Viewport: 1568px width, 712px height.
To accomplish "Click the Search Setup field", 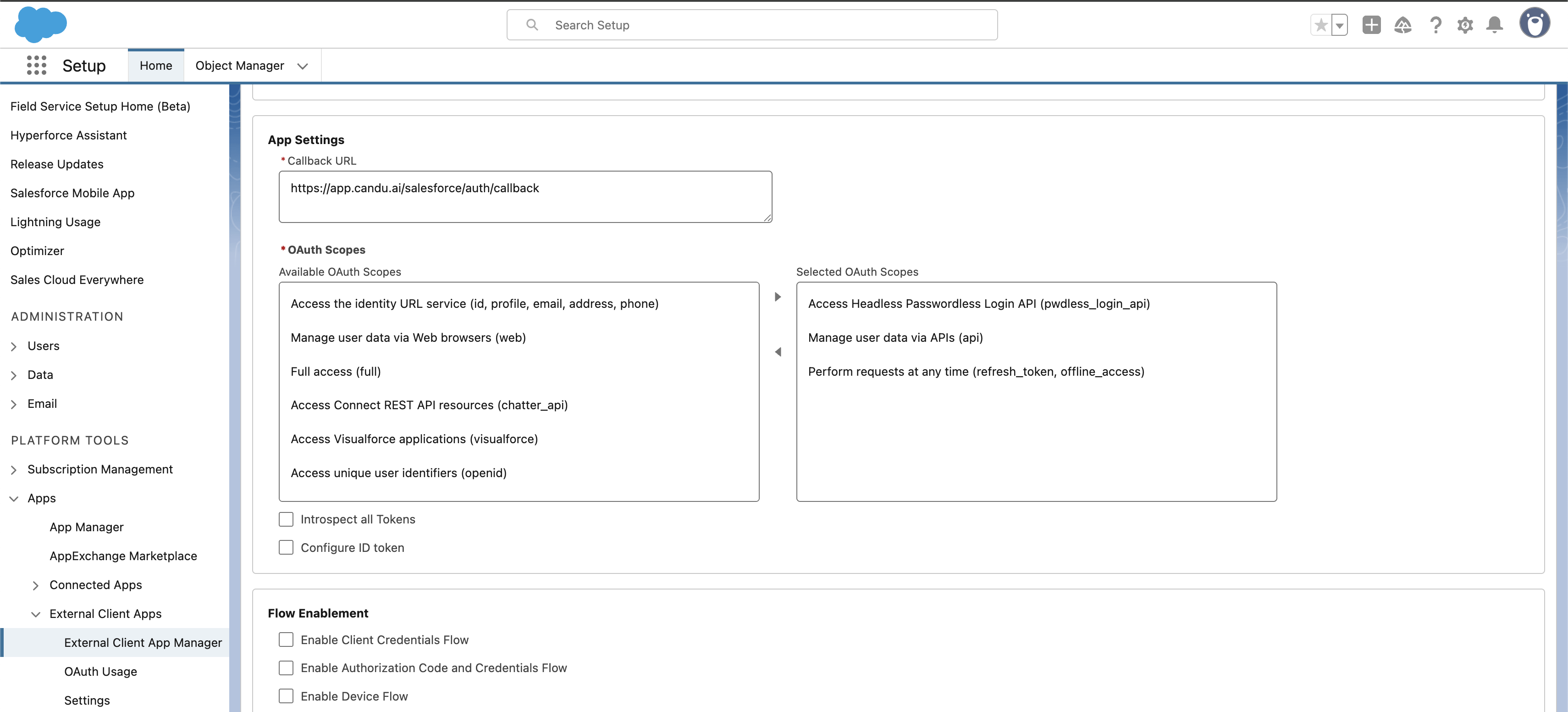I will click(752, 25).
